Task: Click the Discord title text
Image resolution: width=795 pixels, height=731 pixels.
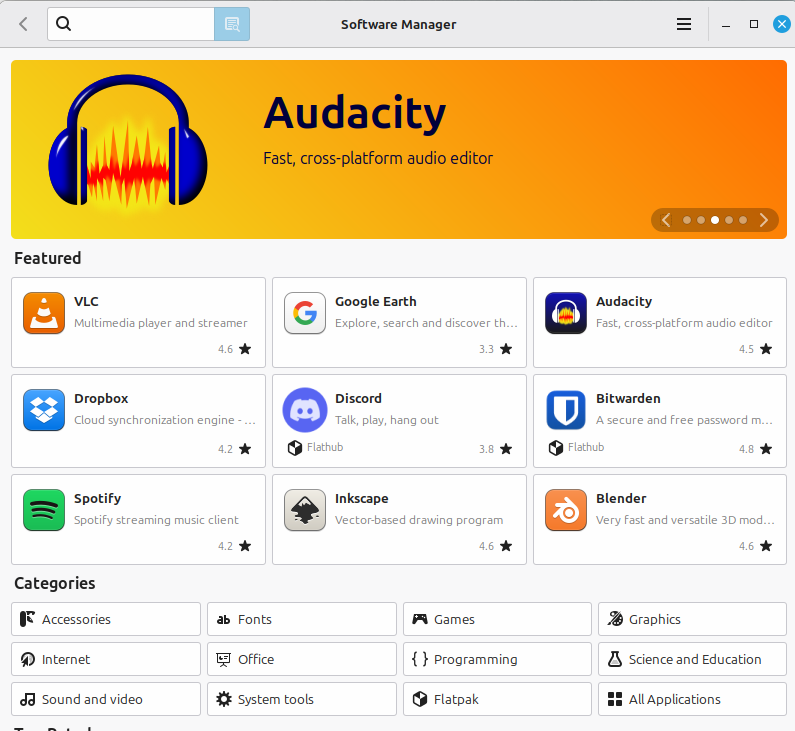Action: [x=358, y=398]
